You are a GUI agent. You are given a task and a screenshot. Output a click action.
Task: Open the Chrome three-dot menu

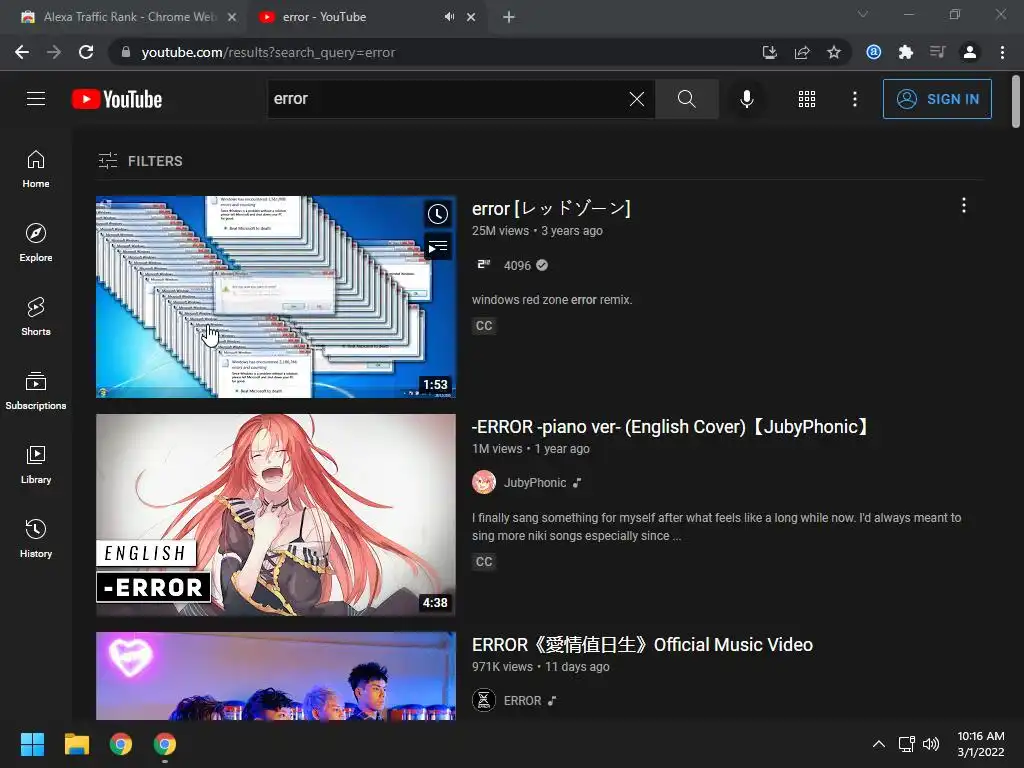(x=1002, y=52)
